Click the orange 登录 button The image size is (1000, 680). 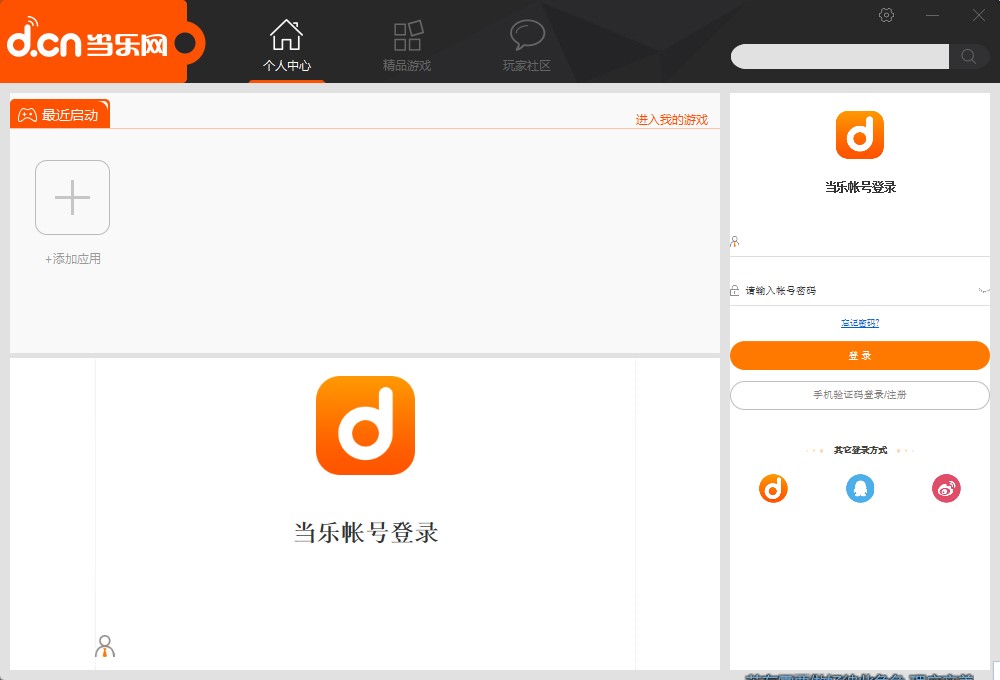point(860,355)
